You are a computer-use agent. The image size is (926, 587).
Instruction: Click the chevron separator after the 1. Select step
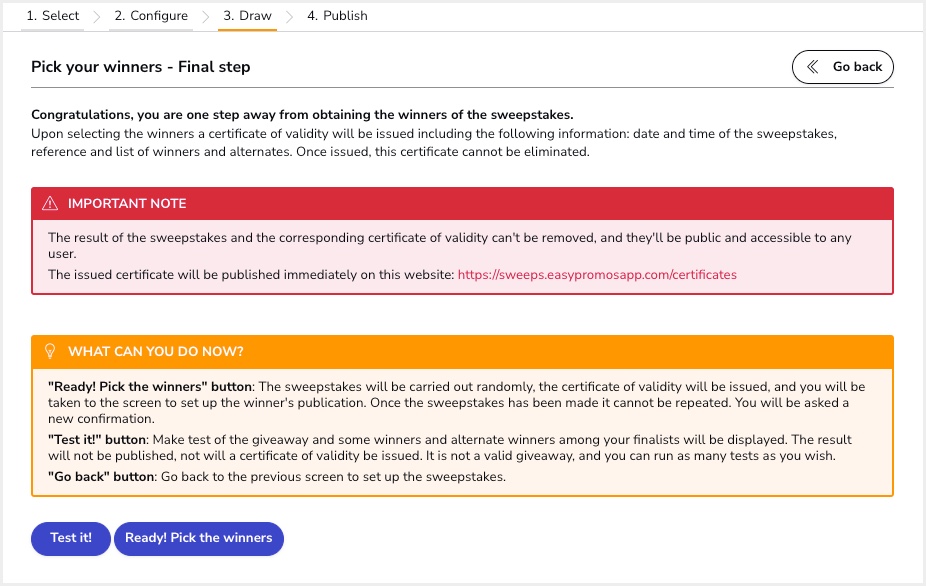(97, 16)
